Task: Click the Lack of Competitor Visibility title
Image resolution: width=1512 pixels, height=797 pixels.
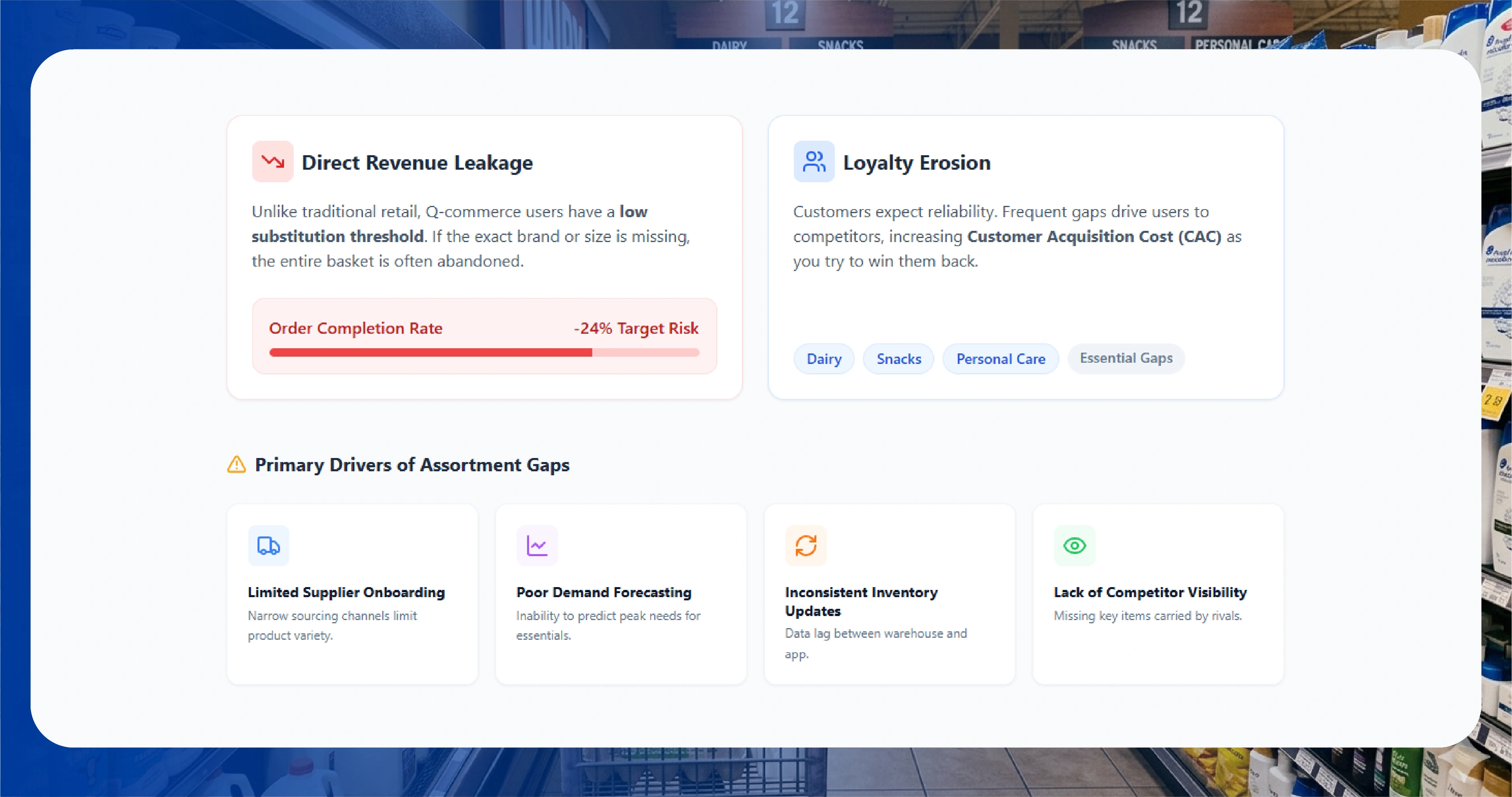Action: (1150, 592)
